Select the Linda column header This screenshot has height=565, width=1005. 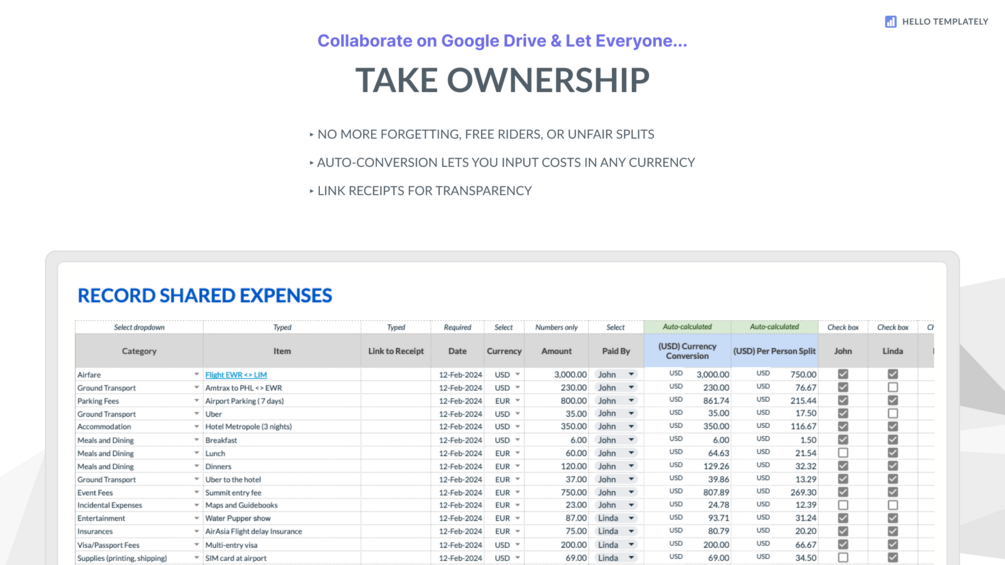893,351
